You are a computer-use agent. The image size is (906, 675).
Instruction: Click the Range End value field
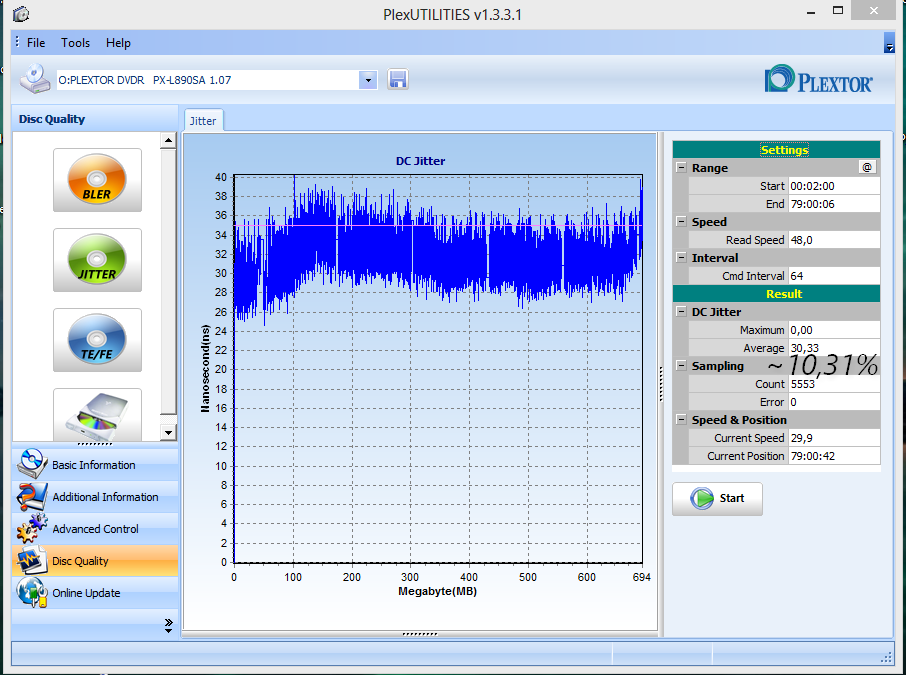[834, 203]
